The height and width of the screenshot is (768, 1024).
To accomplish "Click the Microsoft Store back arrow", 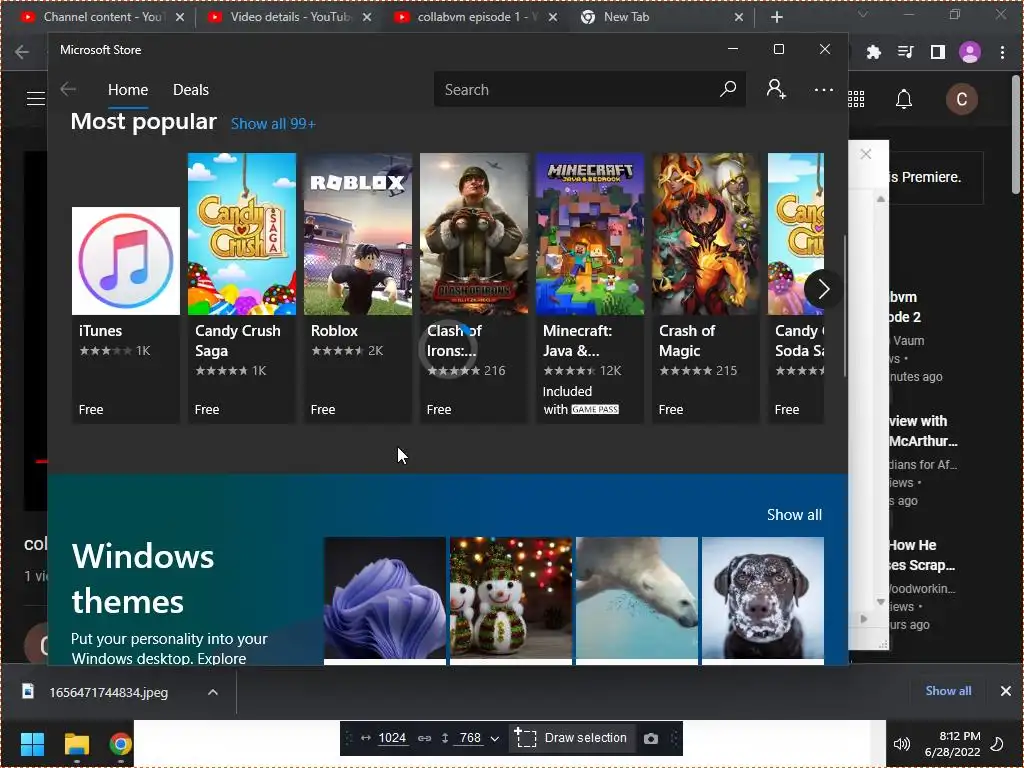I will coord(68,89).
